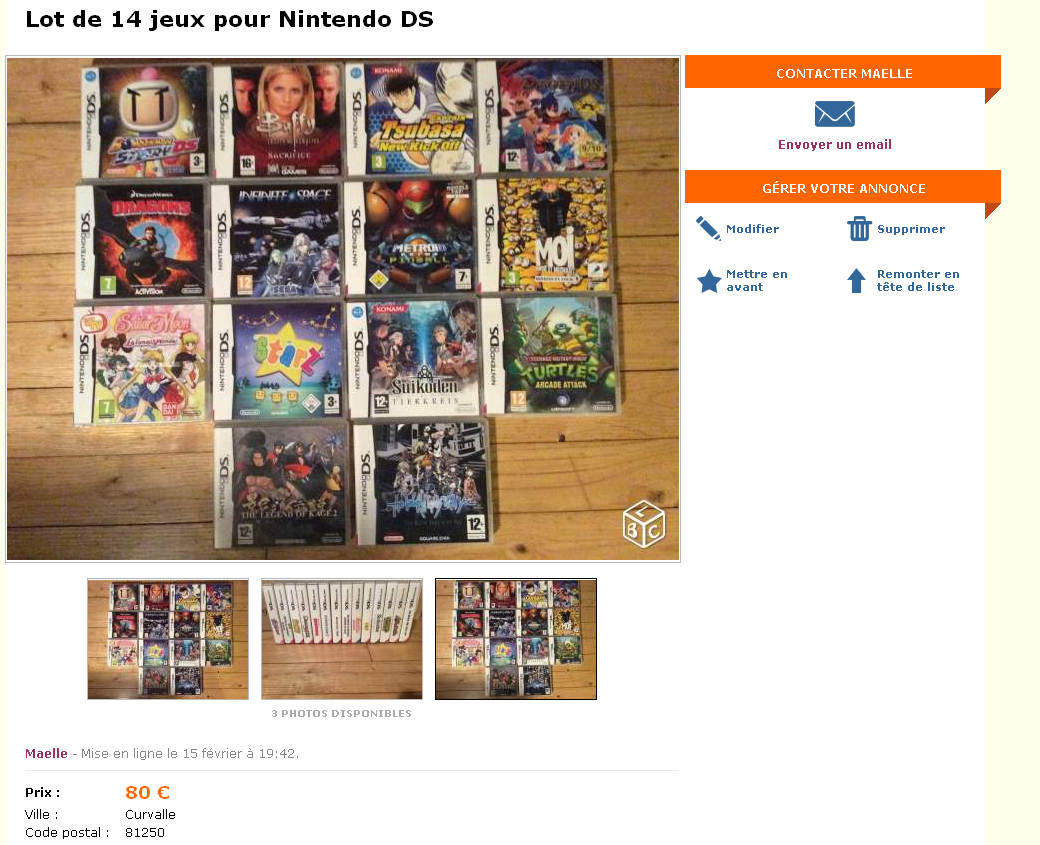
Task: Show the game spines thumbnail
Action: [x=342, y=639]
